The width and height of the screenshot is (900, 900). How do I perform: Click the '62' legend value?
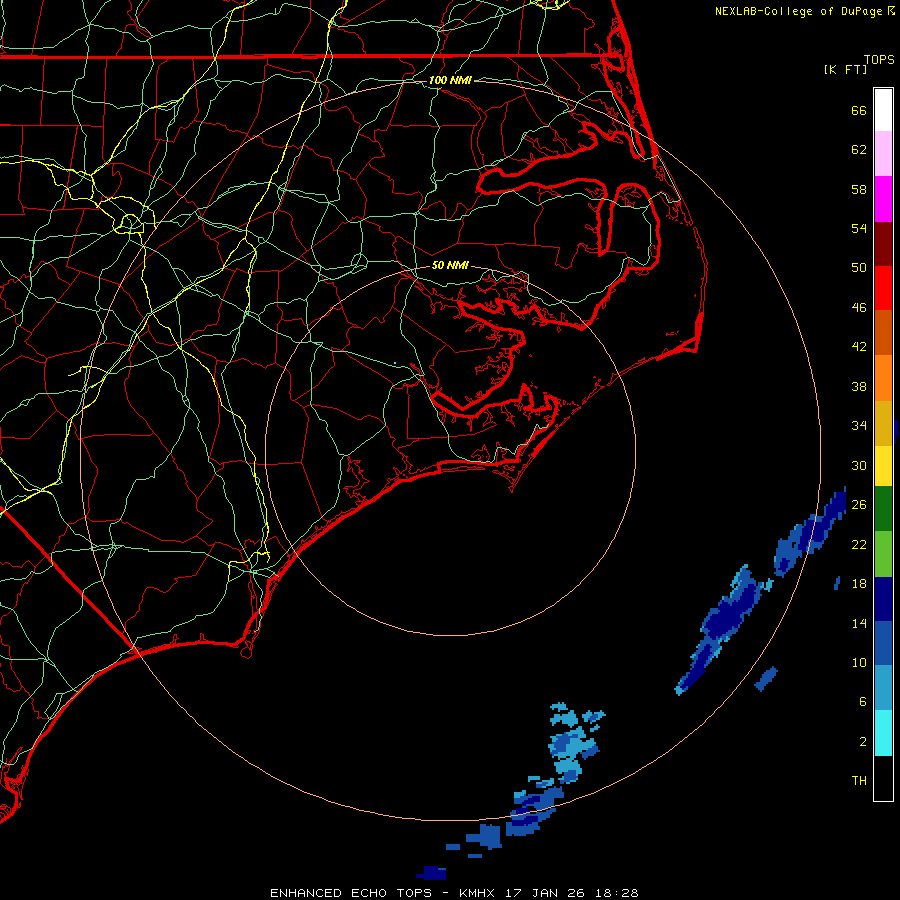(x=859, y=150)
